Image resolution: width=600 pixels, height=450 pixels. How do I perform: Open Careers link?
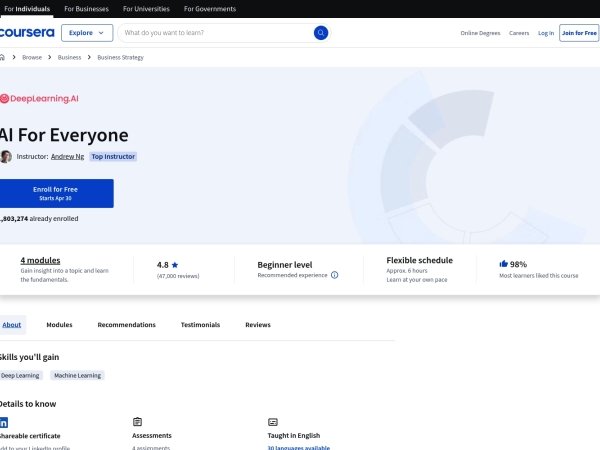519,33
